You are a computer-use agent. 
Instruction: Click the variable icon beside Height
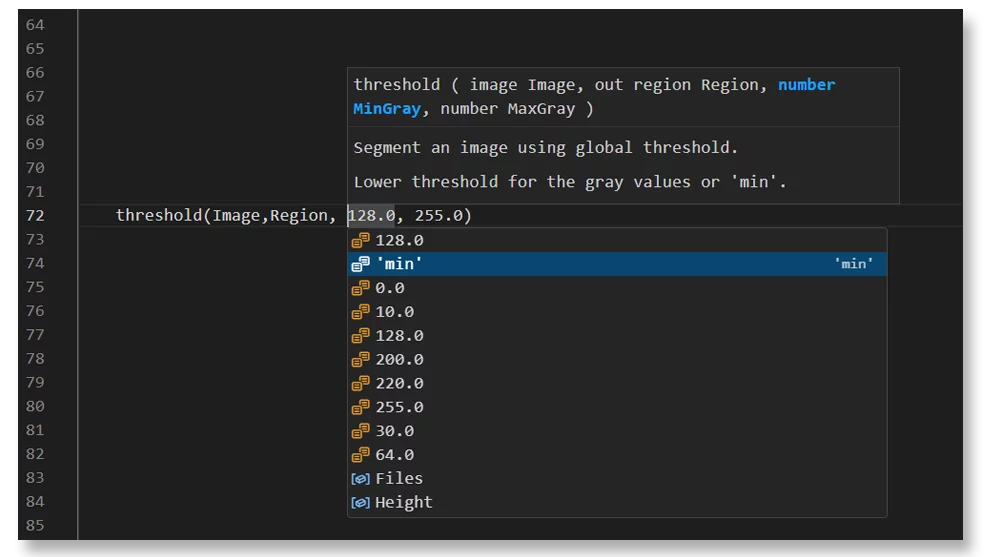[x=361, y=503]
